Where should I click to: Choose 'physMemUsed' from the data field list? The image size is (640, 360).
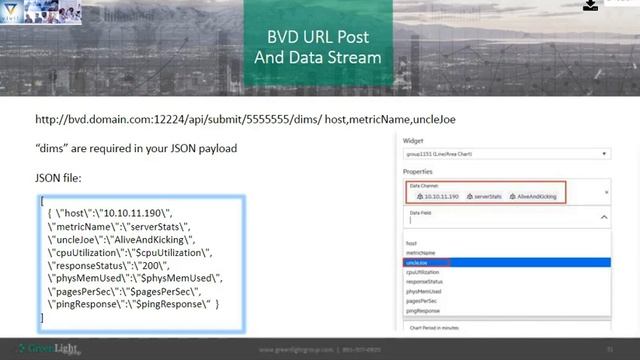coord(507,291)
